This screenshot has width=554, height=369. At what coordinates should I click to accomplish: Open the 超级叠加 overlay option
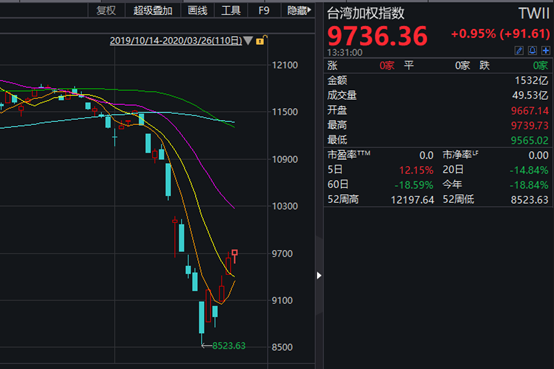click(153, 11)
